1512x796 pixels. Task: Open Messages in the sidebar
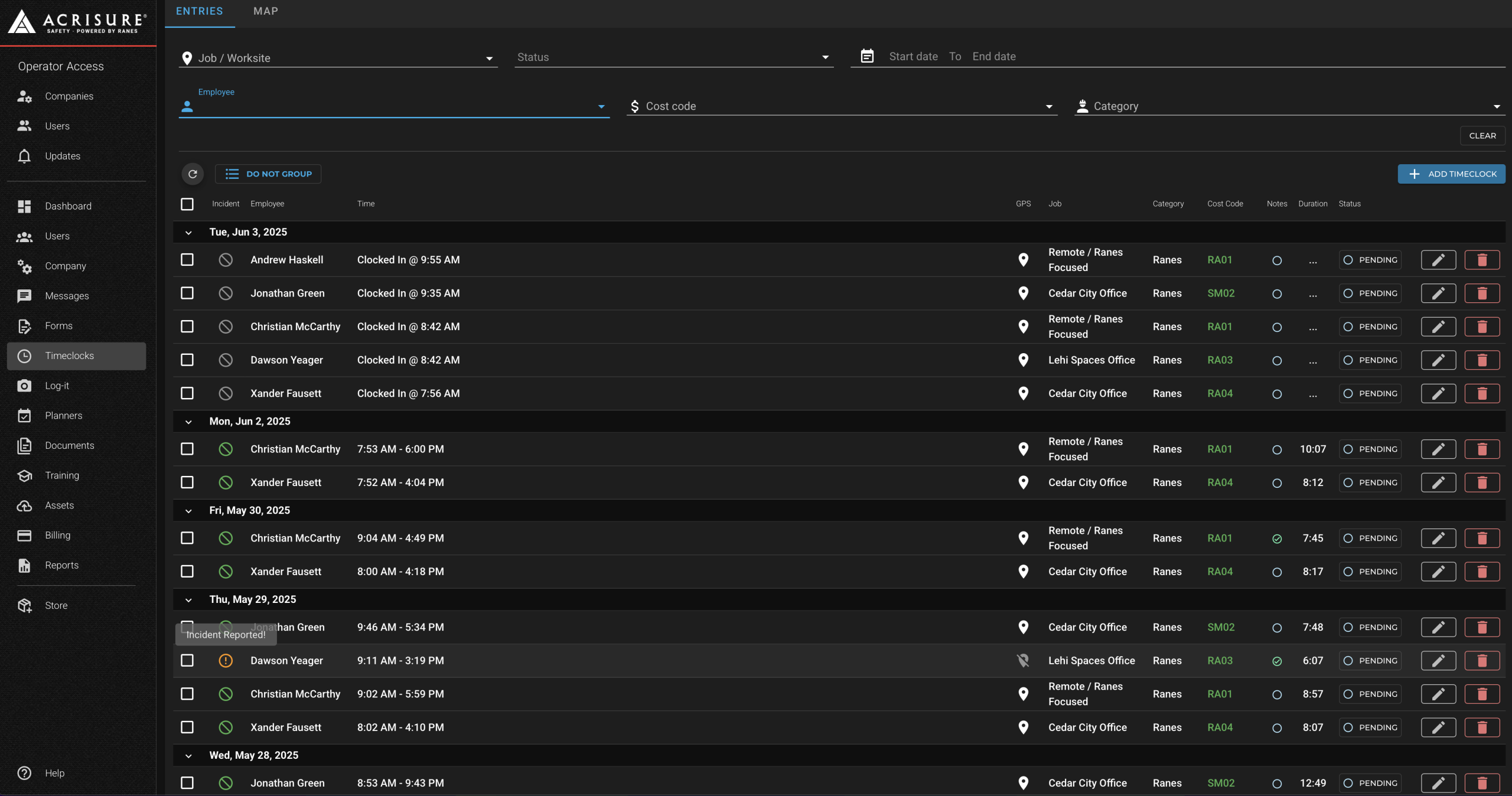click(77, 296)
